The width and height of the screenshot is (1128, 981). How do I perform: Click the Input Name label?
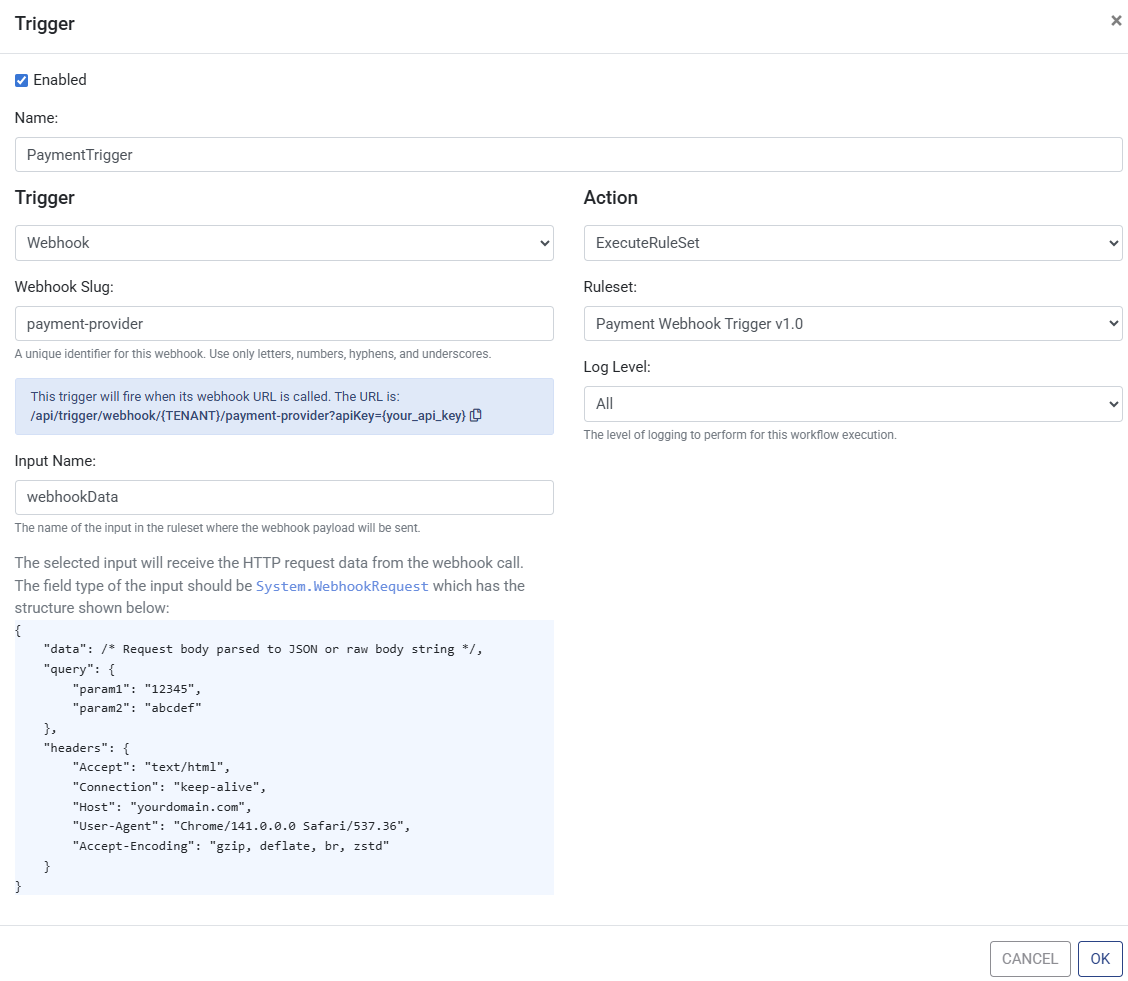[x=55, y=461]
